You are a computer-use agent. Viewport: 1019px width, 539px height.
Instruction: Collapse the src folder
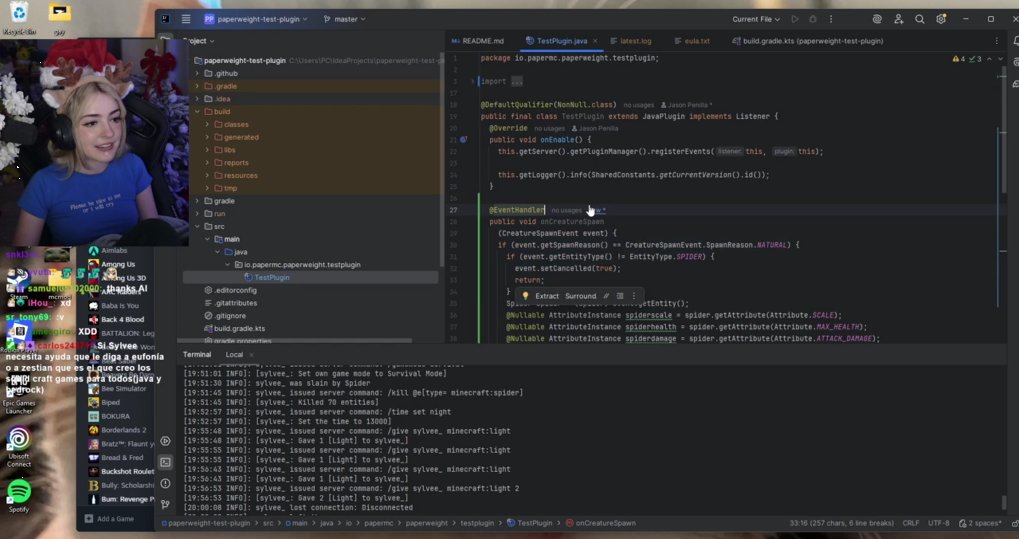[198, 226]
